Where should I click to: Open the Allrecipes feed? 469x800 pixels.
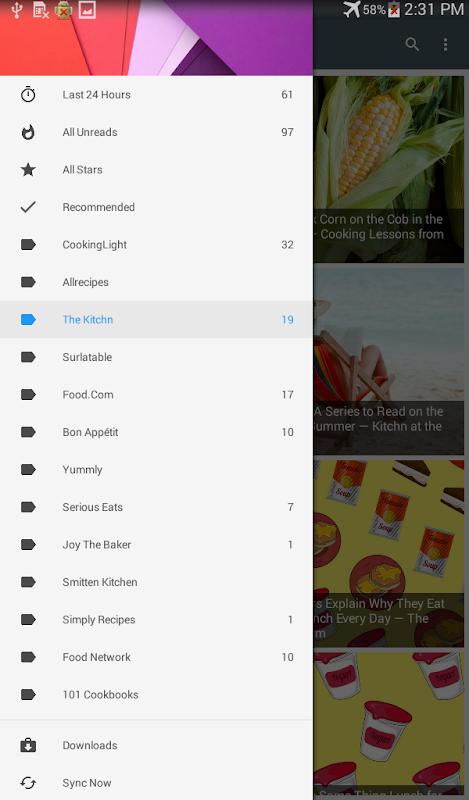coord(156,282)
